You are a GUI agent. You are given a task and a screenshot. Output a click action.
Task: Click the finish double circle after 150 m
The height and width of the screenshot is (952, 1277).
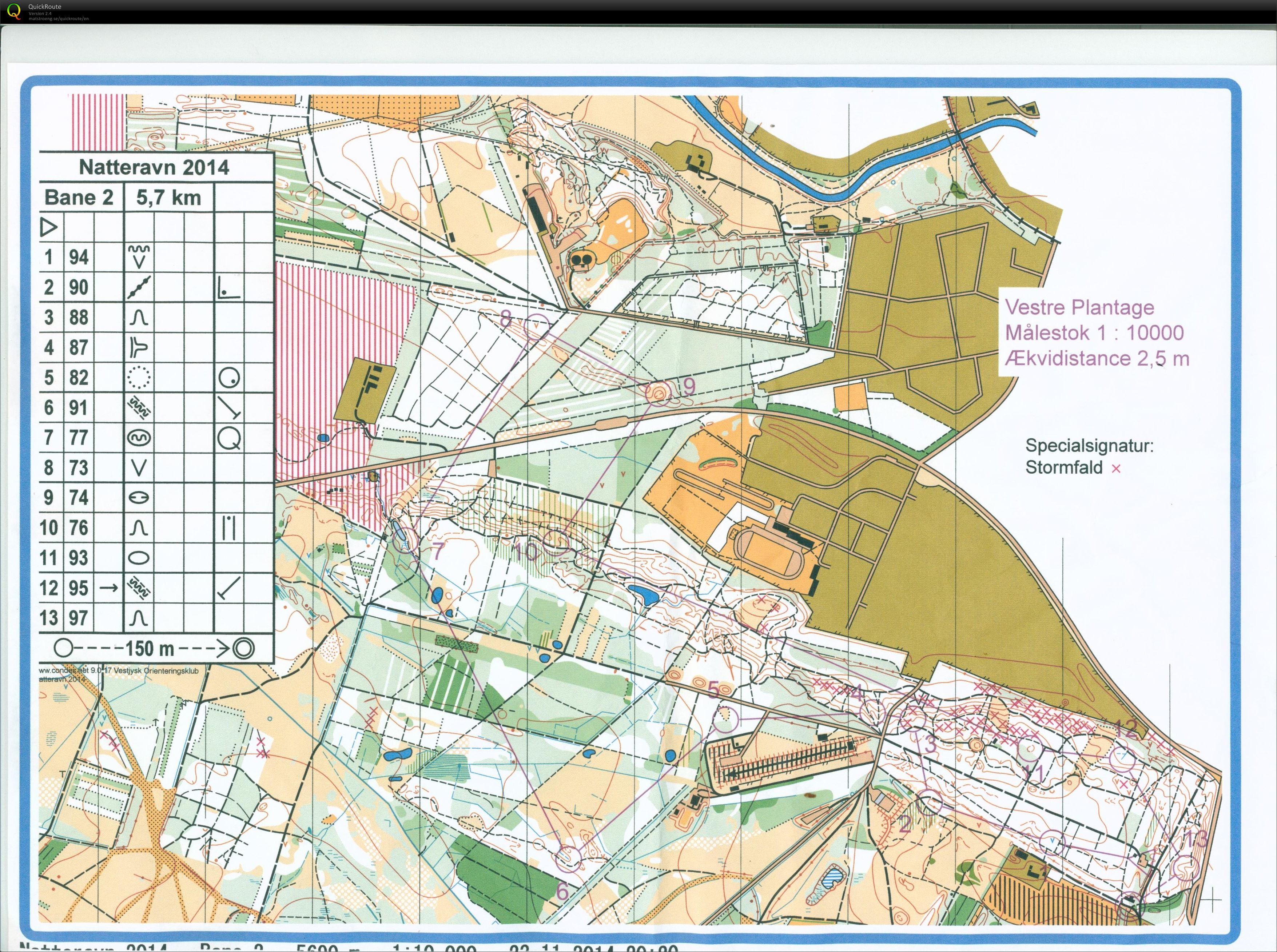tap(243, 648)
